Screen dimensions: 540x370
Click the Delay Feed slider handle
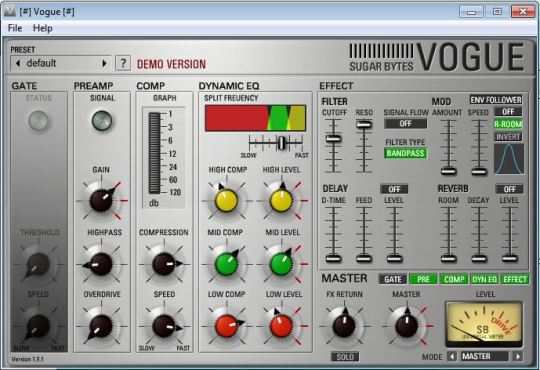(x=364, y=258)
